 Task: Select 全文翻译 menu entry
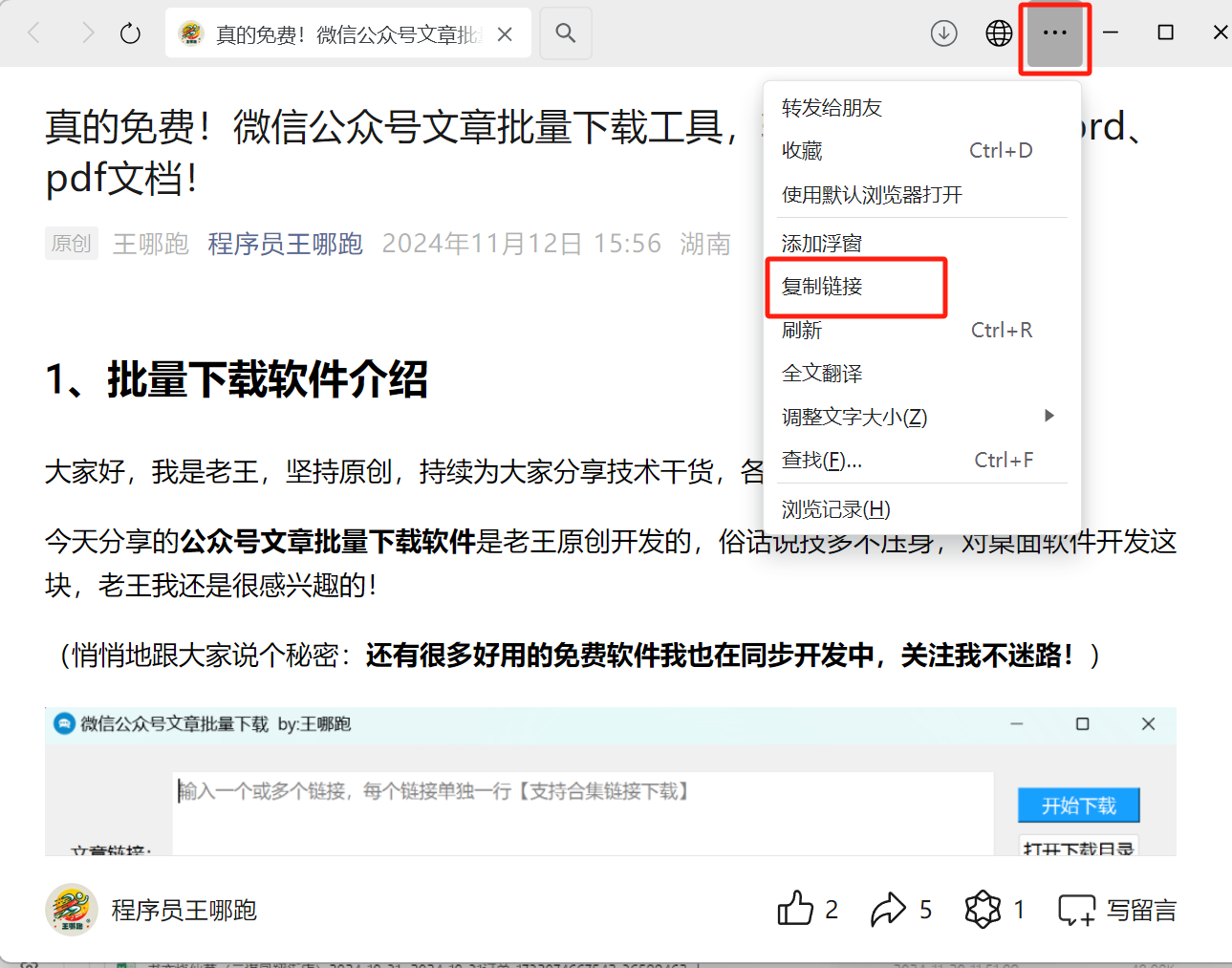pyautogui.click(x=822, y=374)
